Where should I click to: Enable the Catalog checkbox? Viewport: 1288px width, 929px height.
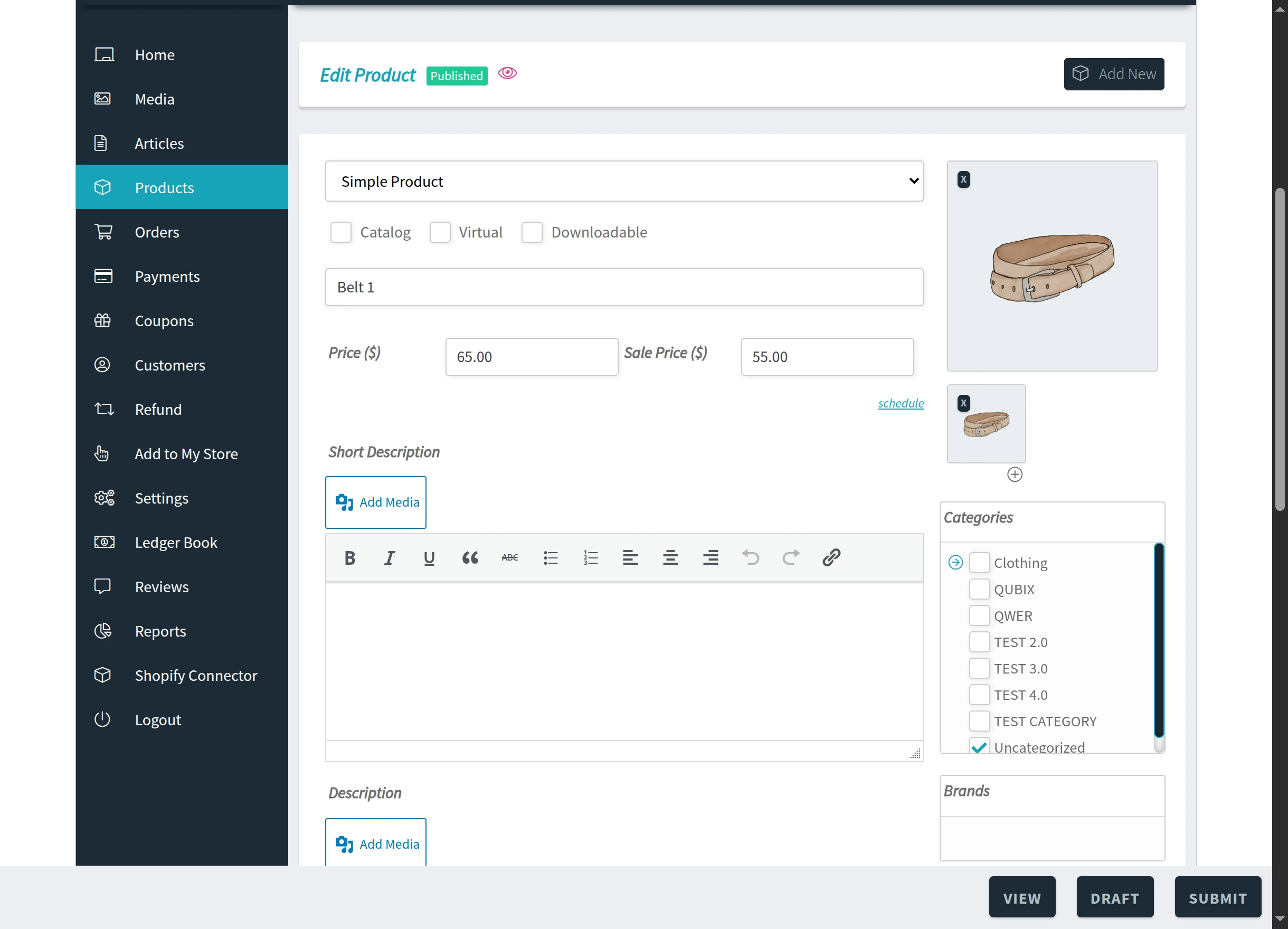(x=341, y=232)
